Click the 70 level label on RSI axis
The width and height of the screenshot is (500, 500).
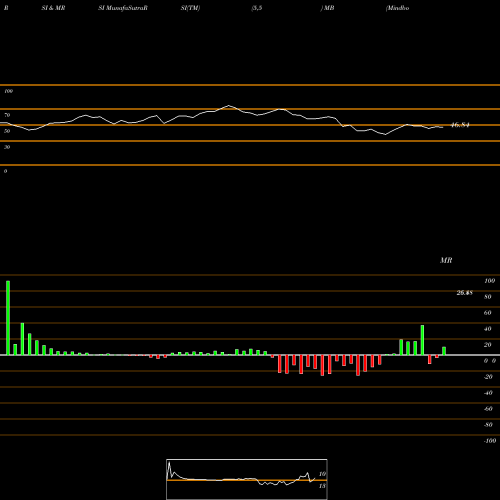[x=7, y=115]
